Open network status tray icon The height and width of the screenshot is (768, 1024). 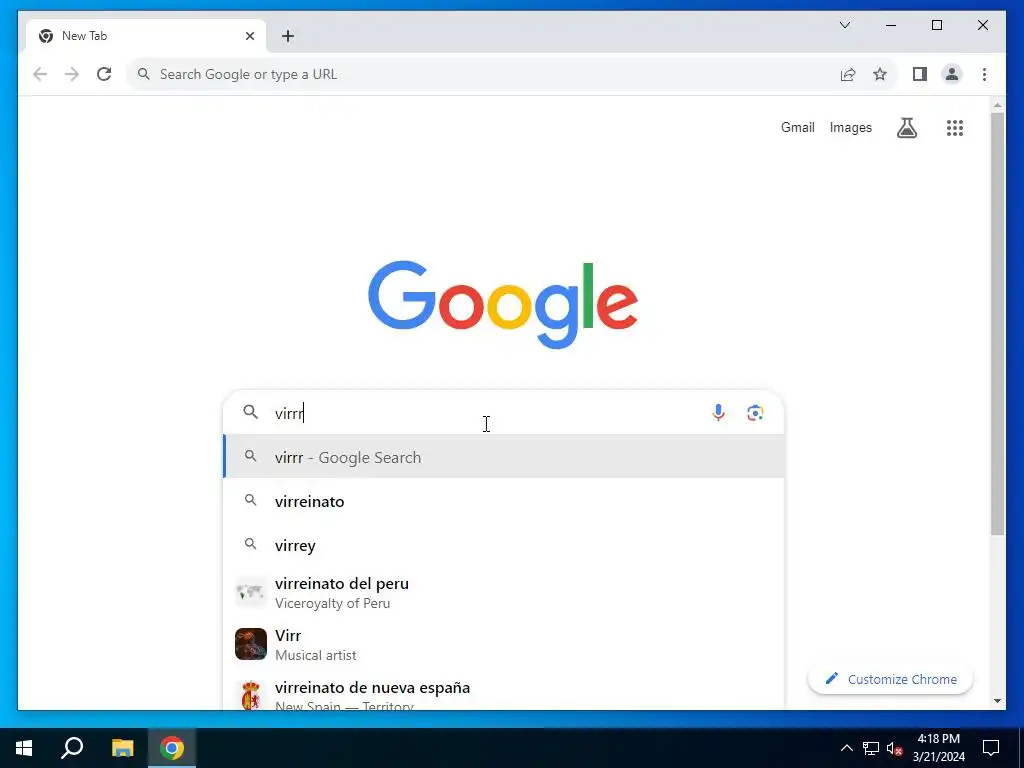(871, 748)
